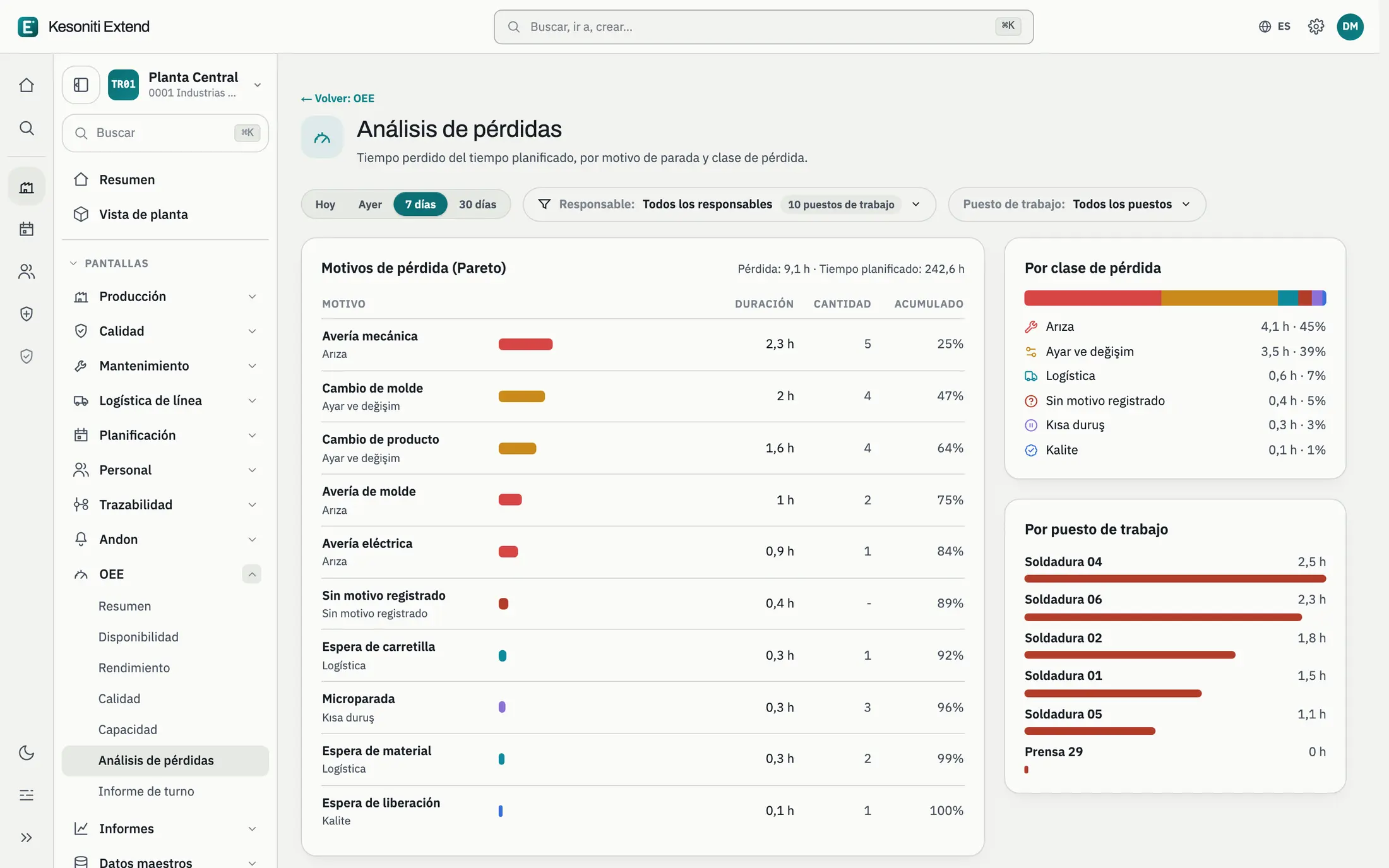Open the list settings icon in left rail
The image size is (1389, 868).
27,795
